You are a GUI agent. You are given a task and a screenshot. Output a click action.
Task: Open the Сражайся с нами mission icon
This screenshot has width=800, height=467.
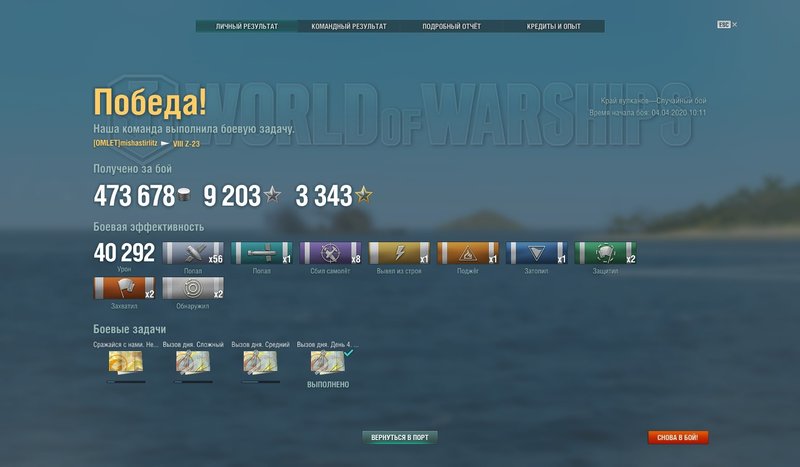126,362
